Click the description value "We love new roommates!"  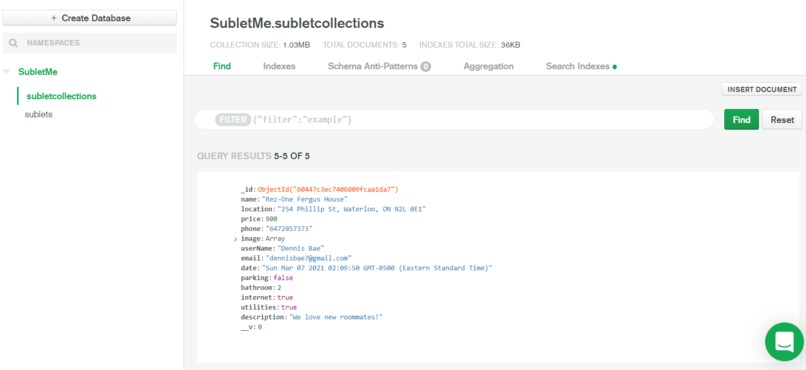[x=336, y=317]
